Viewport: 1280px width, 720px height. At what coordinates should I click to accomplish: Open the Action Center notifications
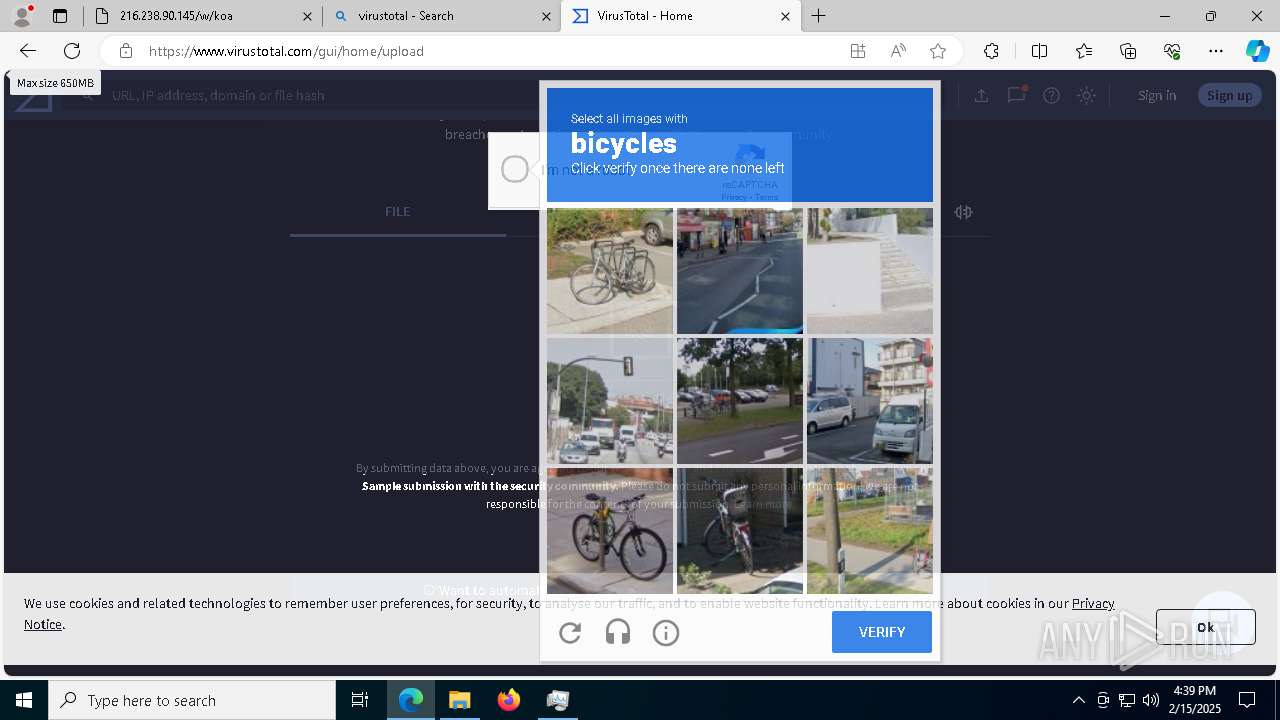pyautogui.click(x=1247, y=700)
